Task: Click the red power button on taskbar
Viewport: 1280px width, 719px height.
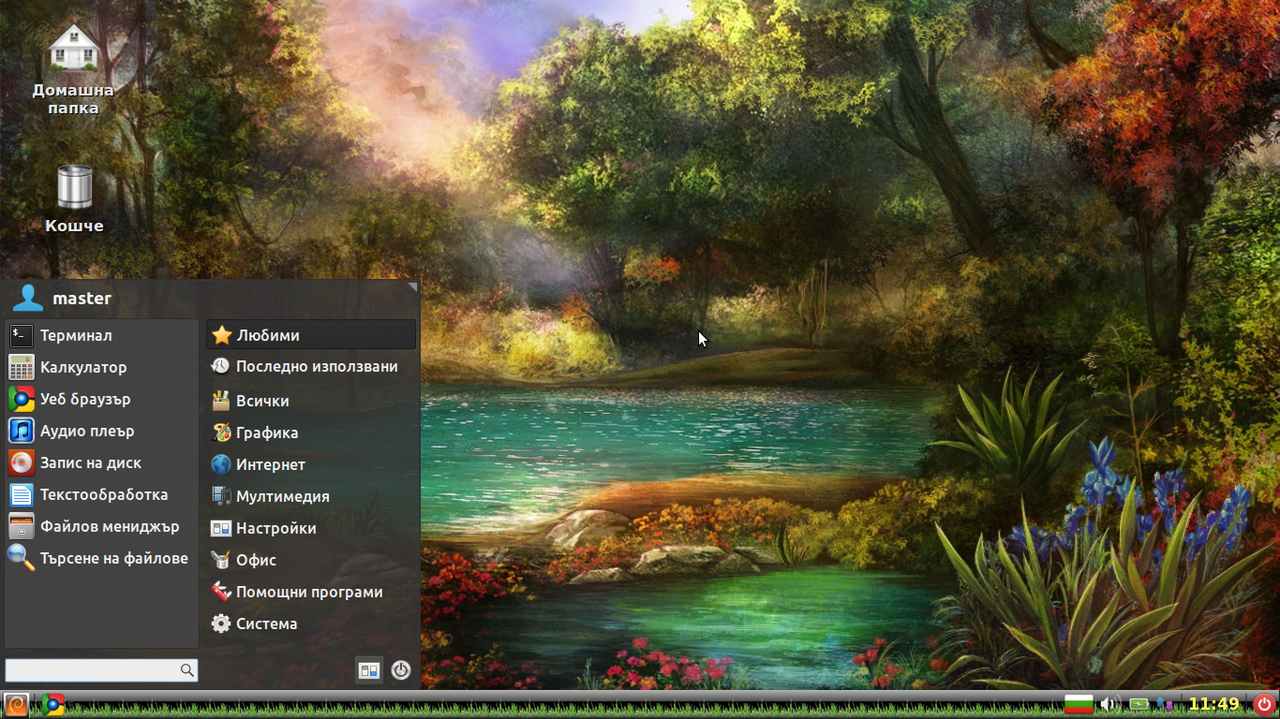Action: tap(1264, 704)
